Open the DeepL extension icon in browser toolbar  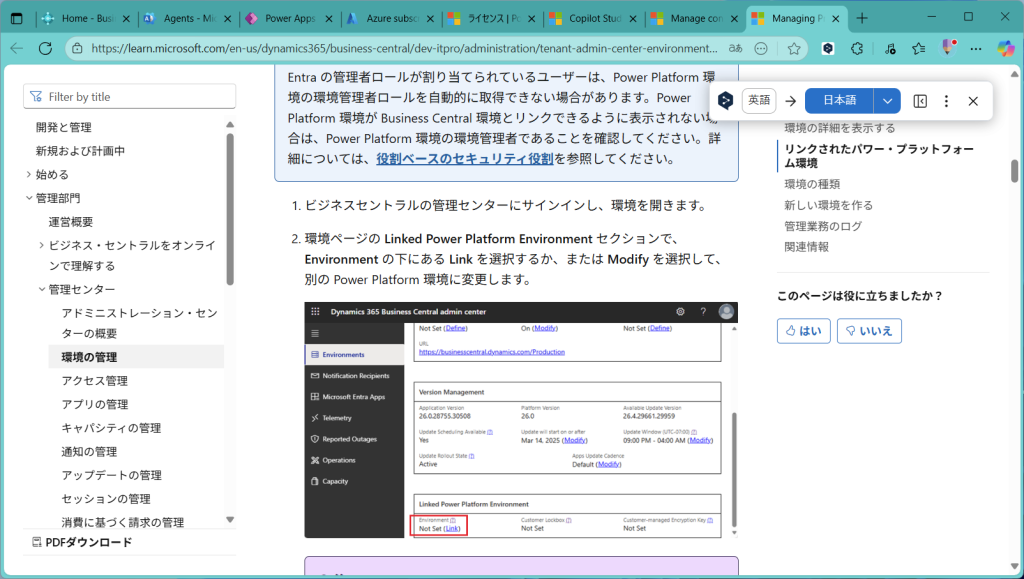[x=828, y=48]
